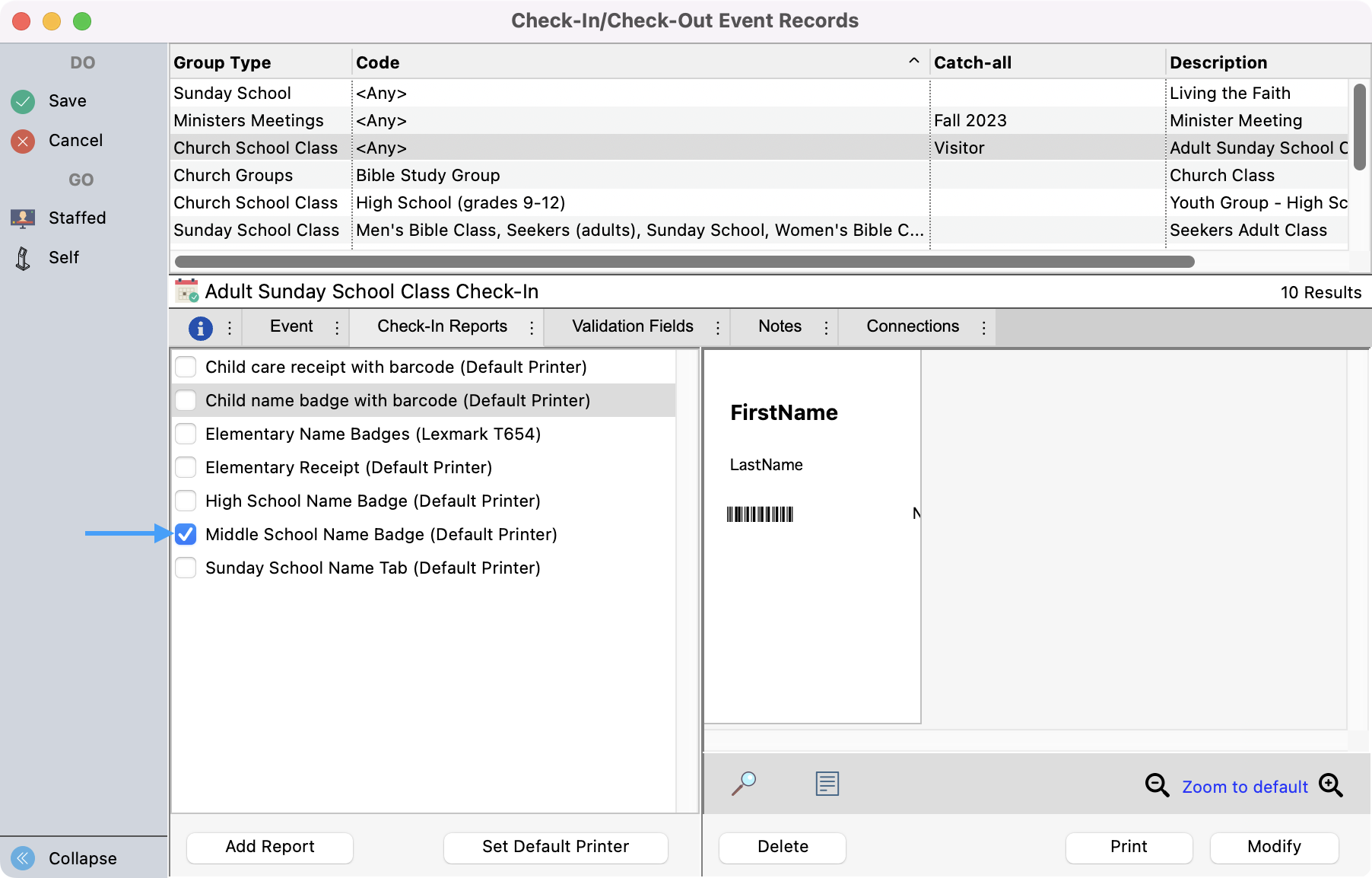
Task: Click the blue info circle icon
Action: [x=200, y=327]
